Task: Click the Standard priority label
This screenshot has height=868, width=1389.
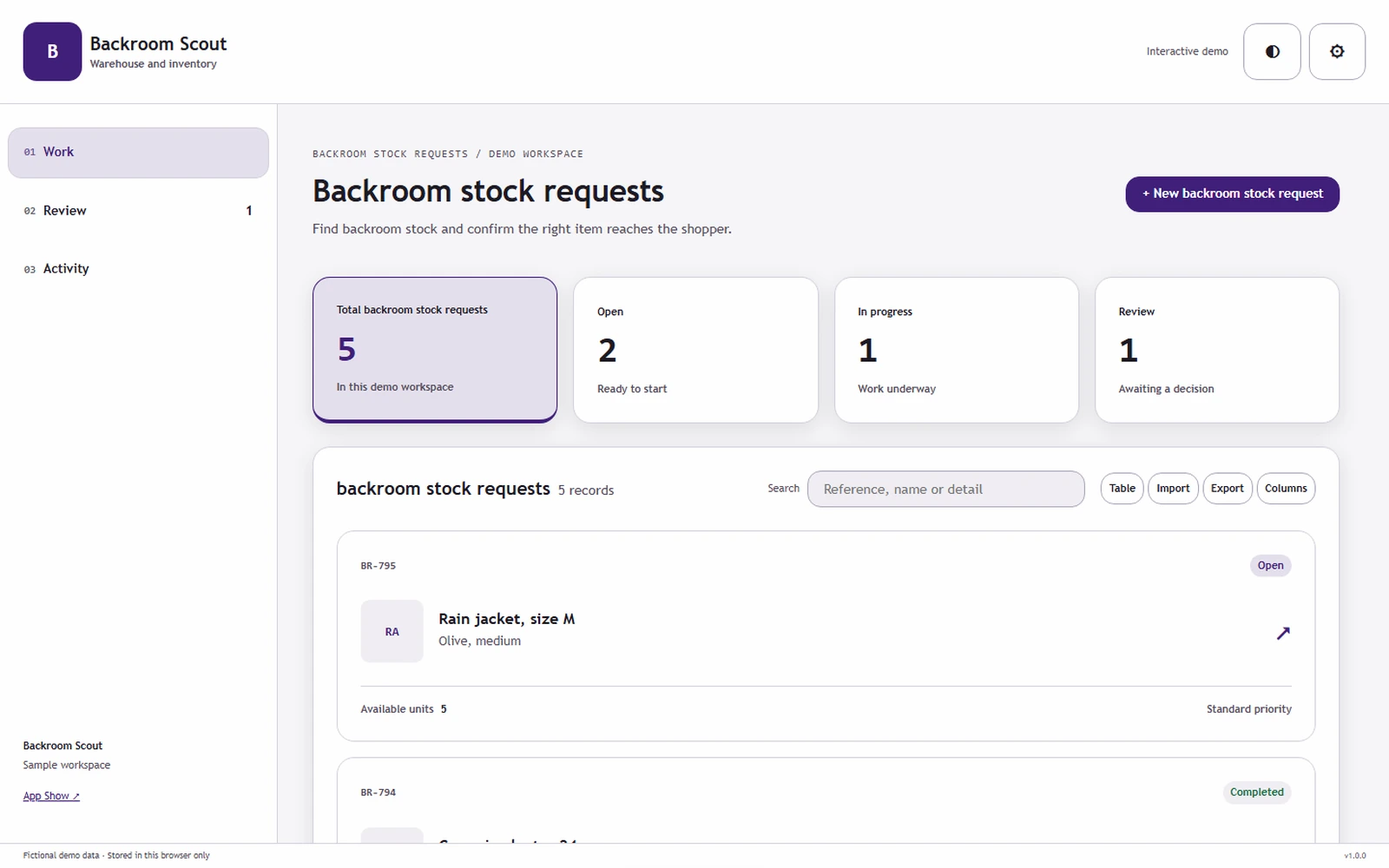Action: point(1248,709)
